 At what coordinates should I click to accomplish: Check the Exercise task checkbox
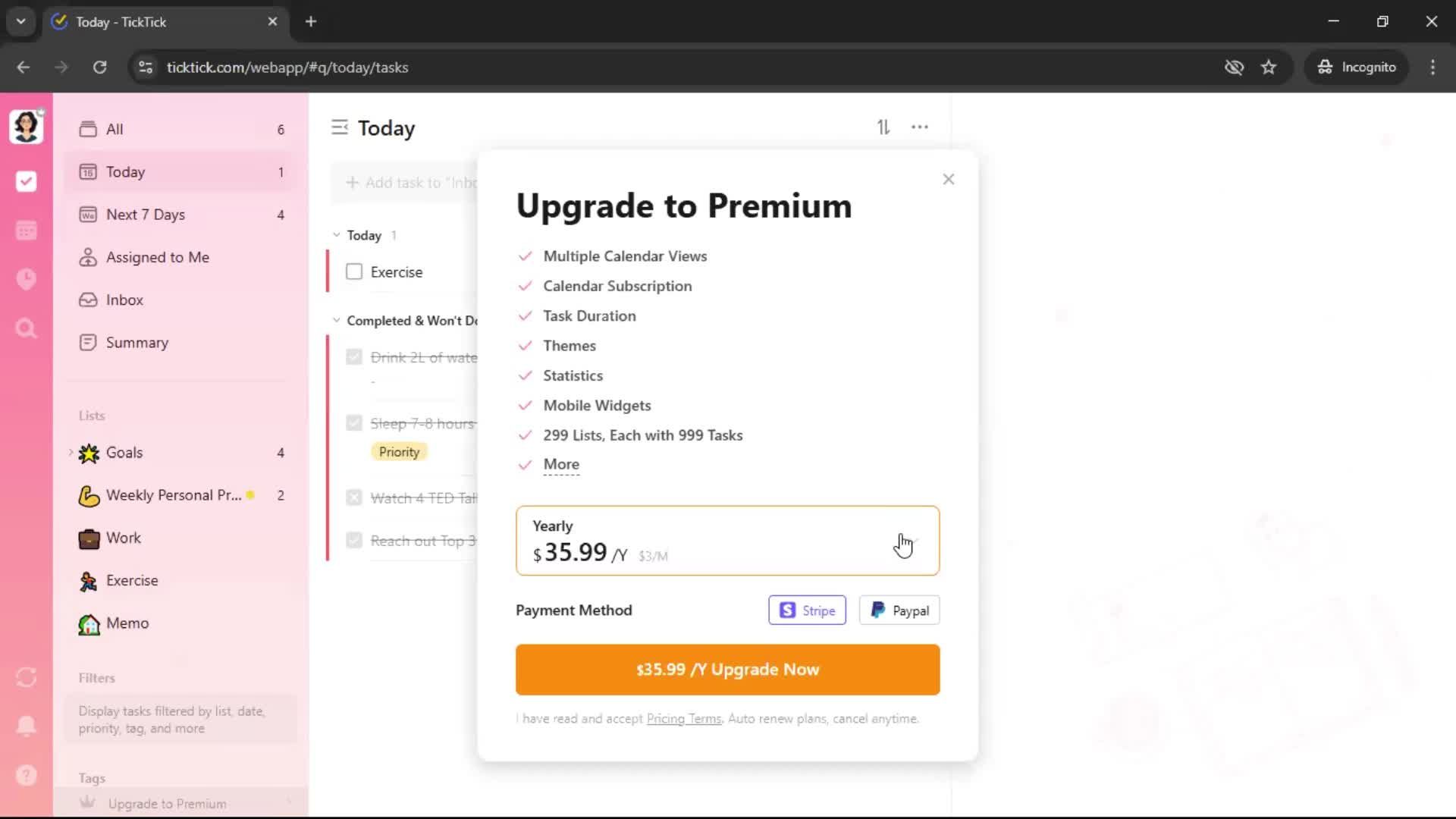(x=354, y=271)
